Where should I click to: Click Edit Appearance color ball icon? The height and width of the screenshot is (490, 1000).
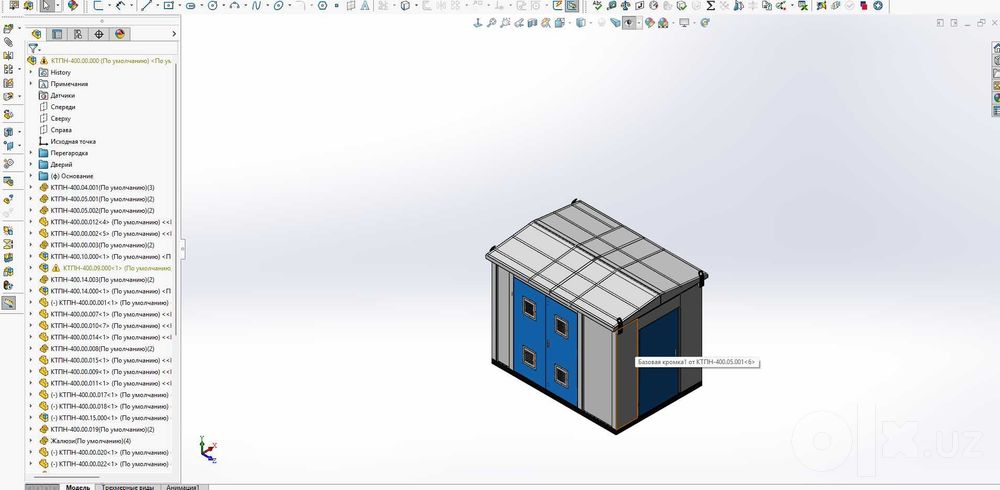[x=649, y=23]
